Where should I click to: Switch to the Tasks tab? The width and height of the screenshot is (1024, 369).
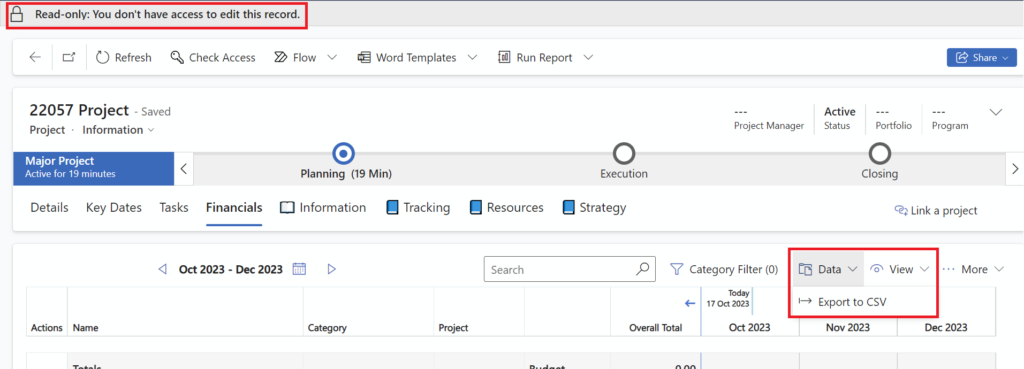174,208
